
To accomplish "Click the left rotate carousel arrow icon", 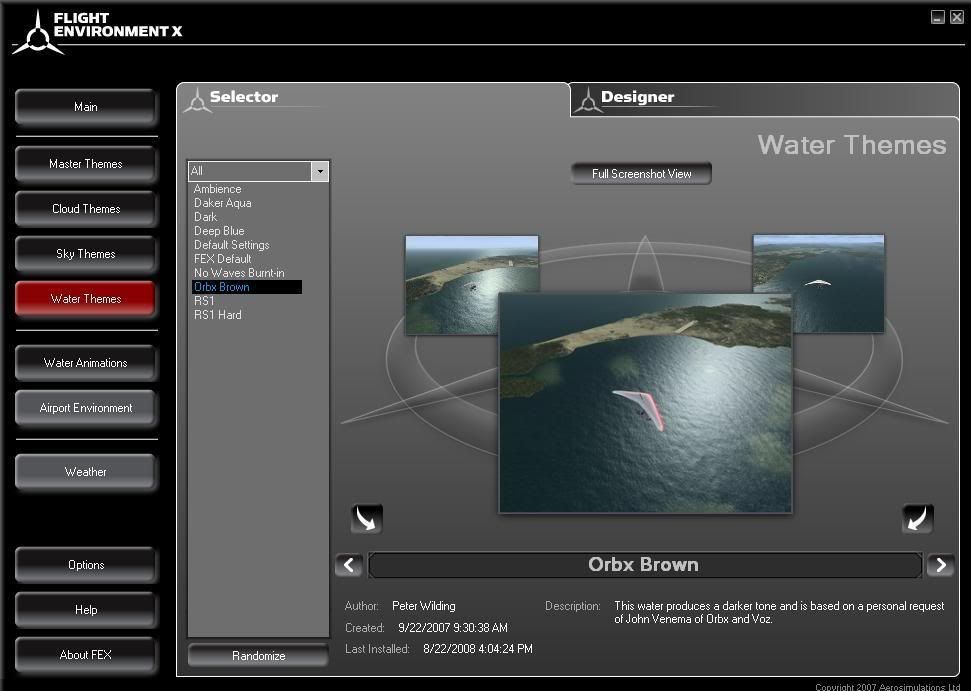I will (366, 518).
